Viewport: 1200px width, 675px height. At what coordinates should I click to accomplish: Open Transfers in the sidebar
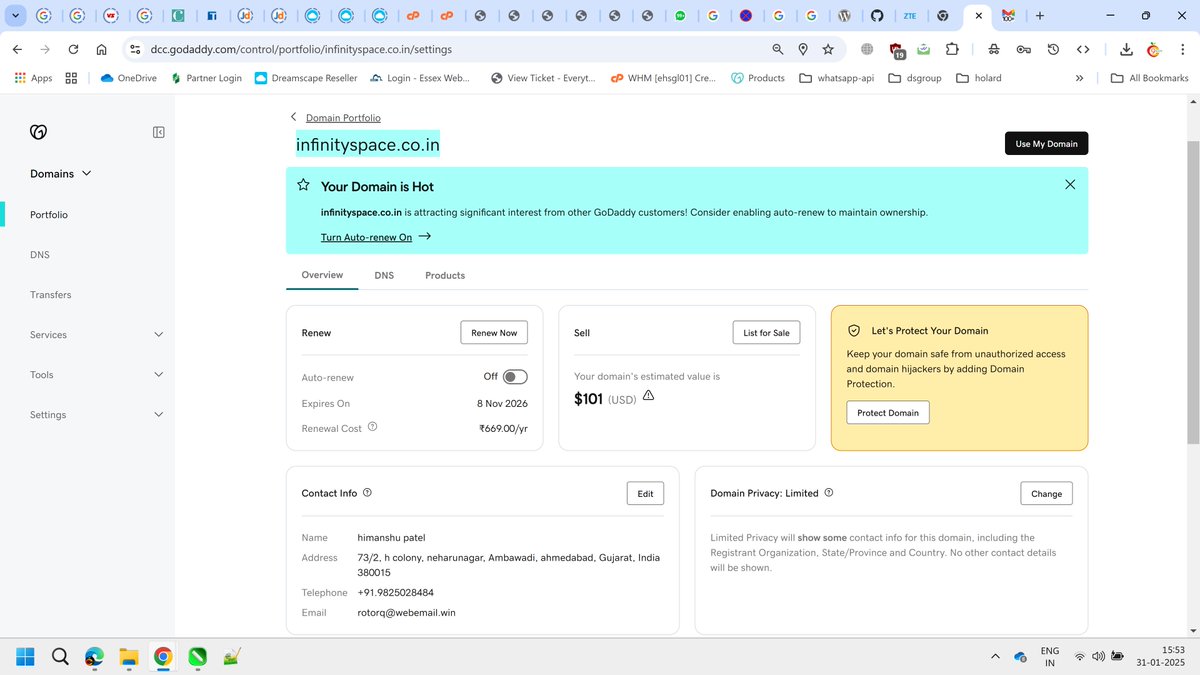51,295
